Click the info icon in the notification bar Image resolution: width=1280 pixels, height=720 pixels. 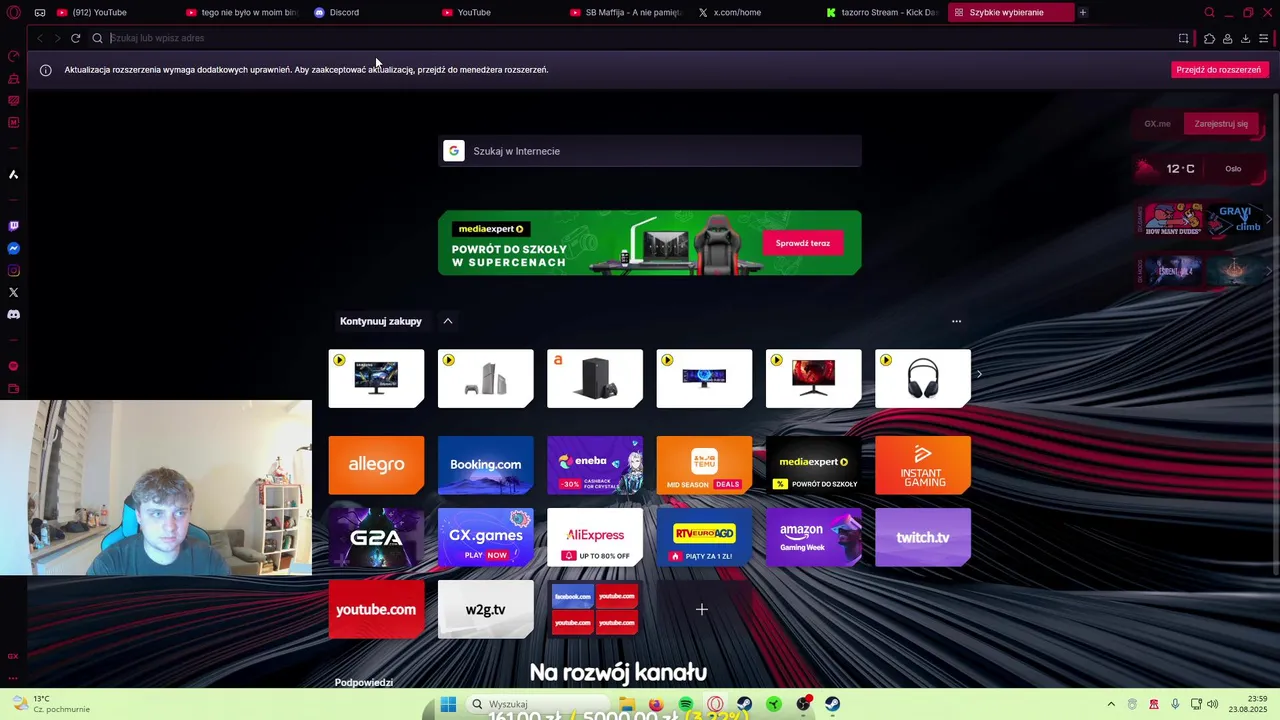click(x=45, y=70)
